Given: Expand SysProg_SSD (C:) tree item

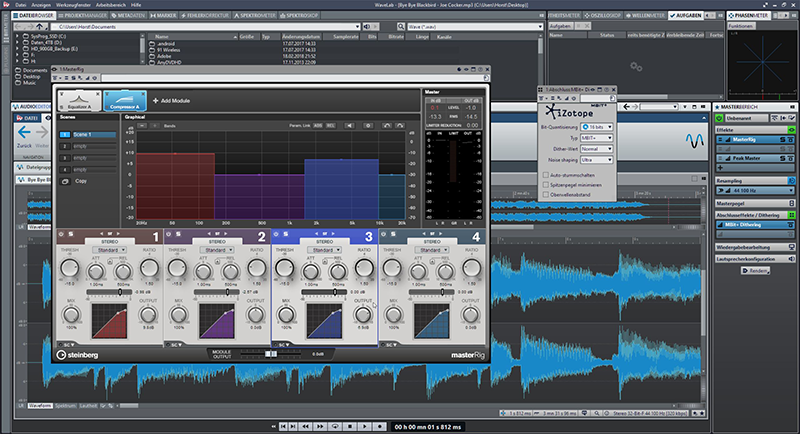Looking at the screenshot, I should coord(17,37).
